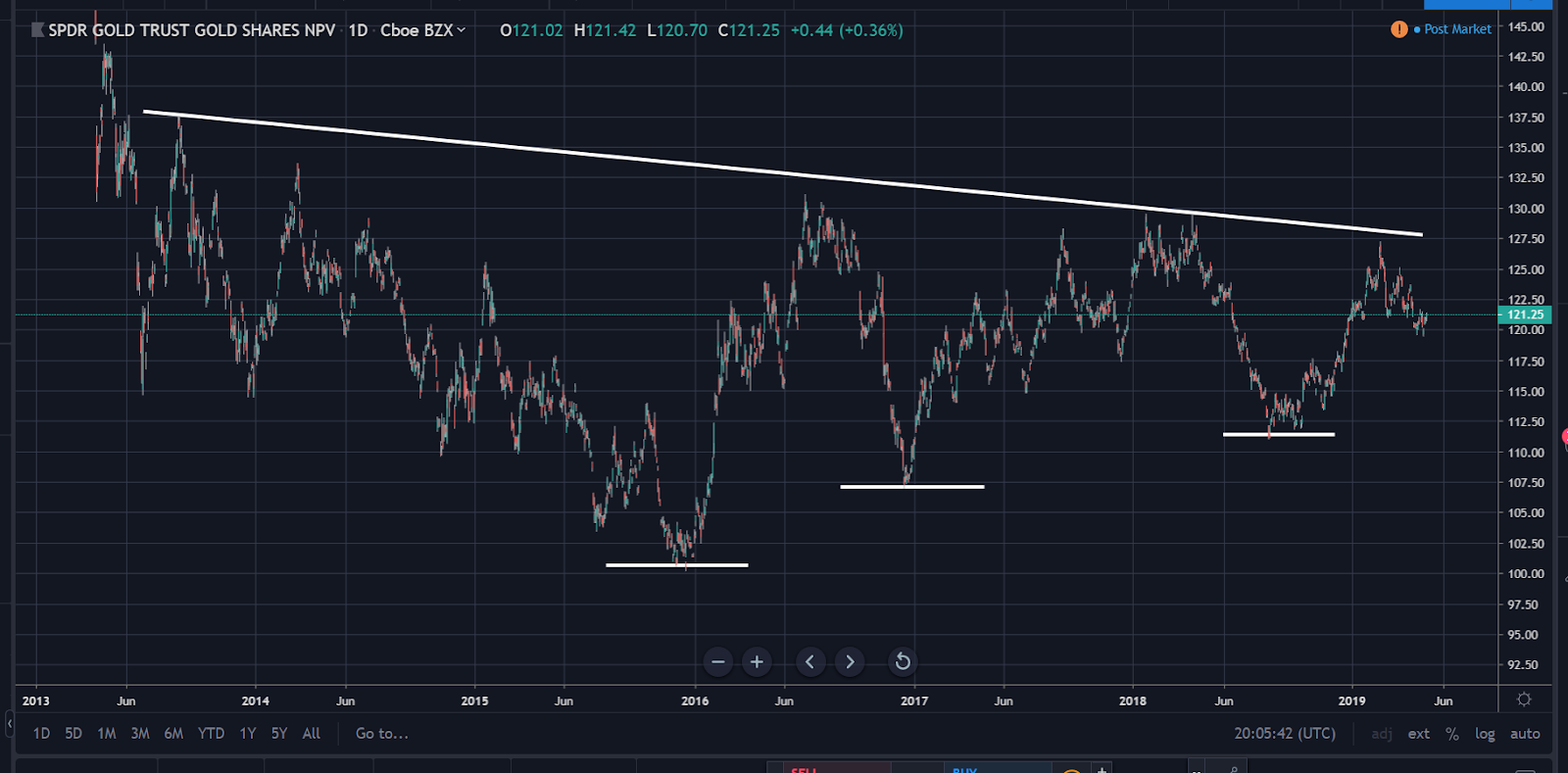Viewport: 1568px width, 773px height.
Task: Select the 5Y time range
Action: pos(279,734)
